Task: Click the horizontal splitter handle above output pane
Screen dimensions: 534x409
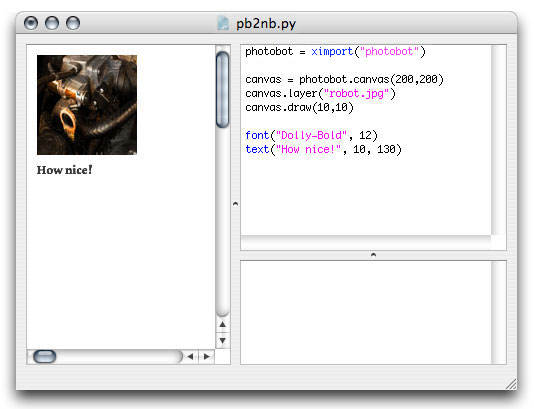Action: tap(373, 255)
